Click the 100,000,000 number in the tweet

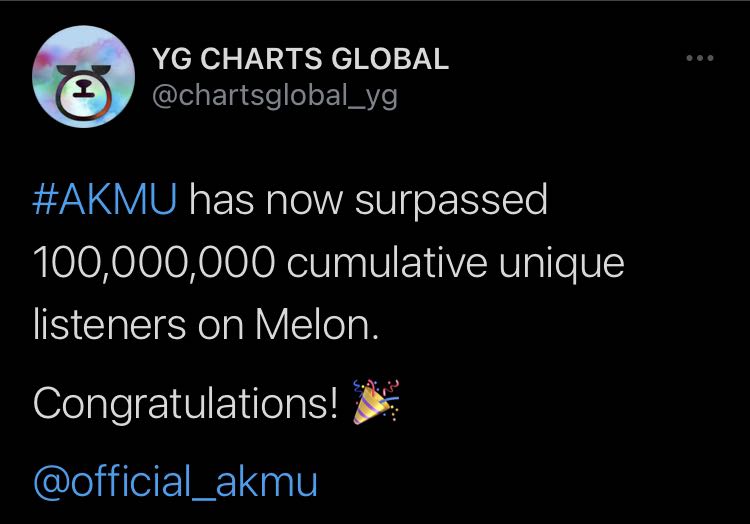[x=154, y=265]
